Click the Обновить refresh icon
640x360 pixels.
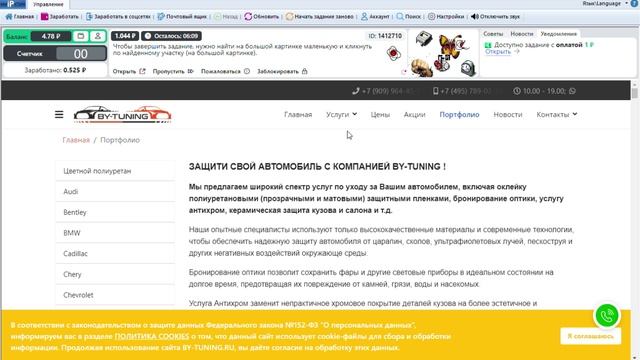[248, 17]
